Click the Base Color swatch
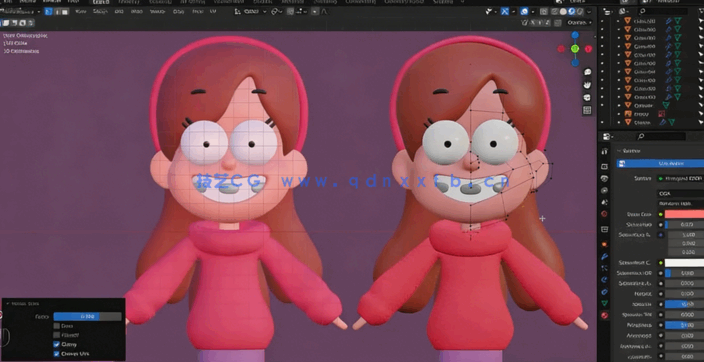 pyautogui.click(x=684, y=214)
